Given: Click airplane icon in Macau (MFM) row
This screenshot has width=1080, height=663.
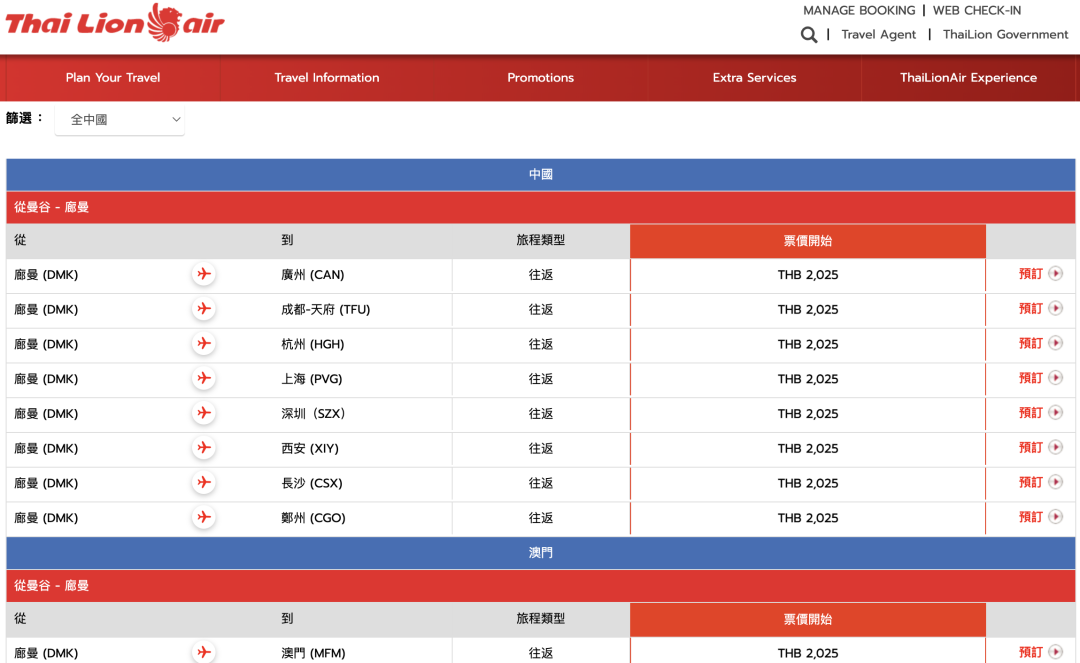Looking at the screenshot, I should [x=204, y=652].
